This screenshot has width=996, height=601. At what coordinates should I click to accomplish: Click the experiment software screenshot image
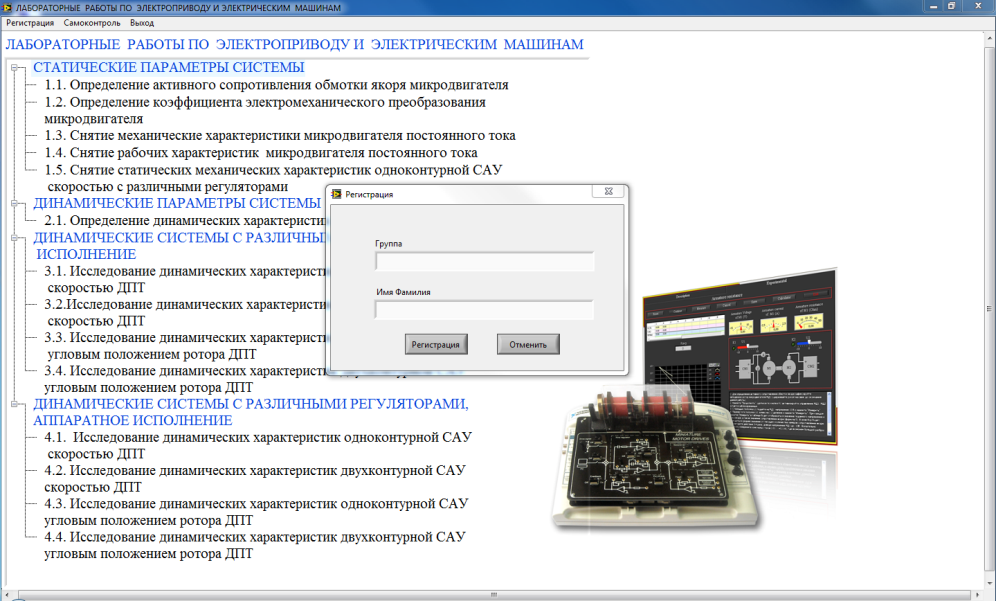tap(740, 356)
